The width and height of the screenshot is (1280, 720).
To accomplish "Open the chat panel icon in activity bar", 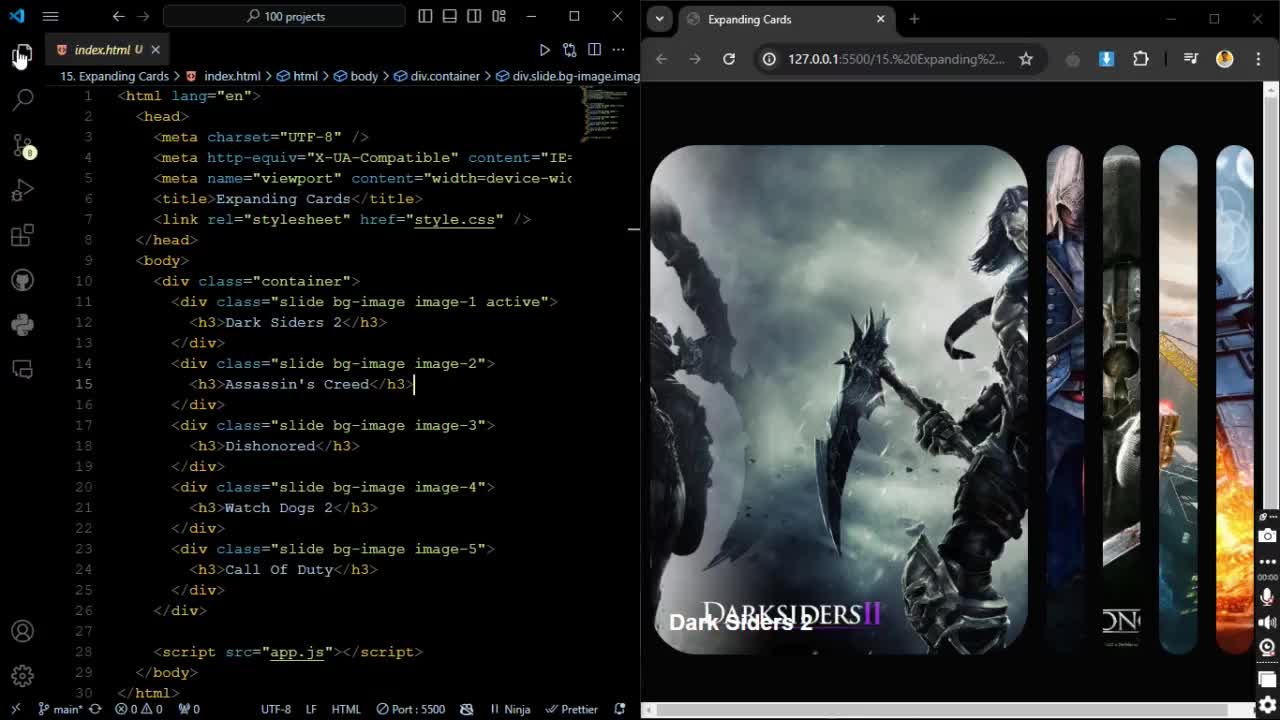I will (x=22, y=369).
